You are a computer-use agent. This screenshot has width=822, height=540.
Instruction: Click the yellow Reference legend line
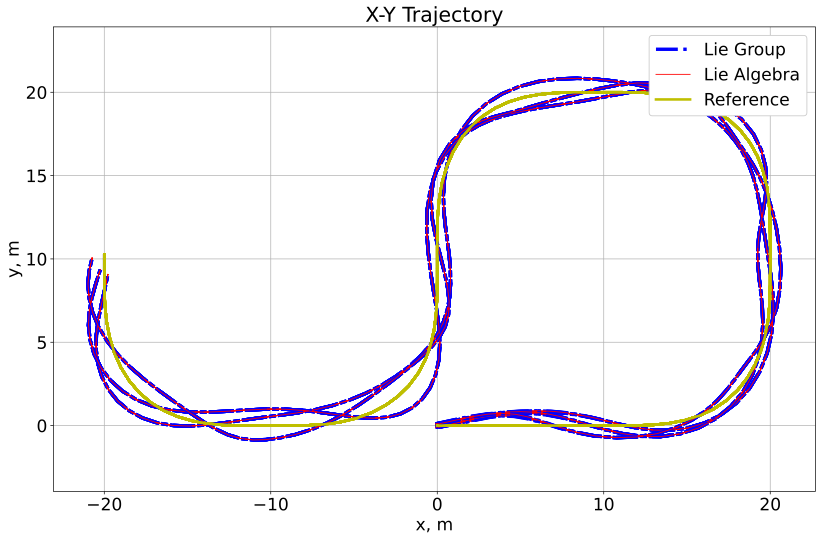pyautogui.click(x=673, y=100)
